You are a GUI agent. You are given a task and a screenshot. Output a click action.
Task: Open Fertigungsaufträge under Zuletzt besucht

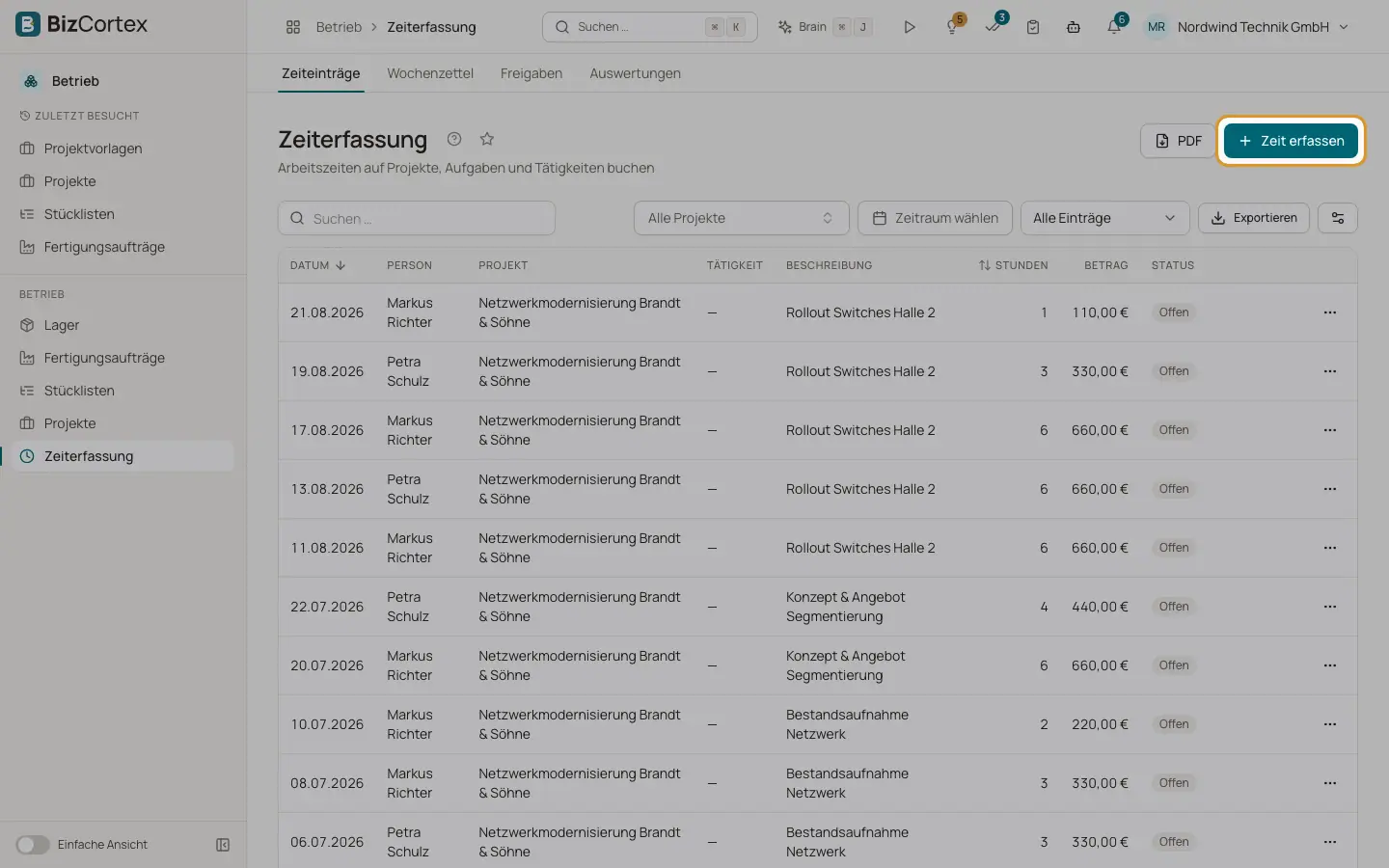104,247
